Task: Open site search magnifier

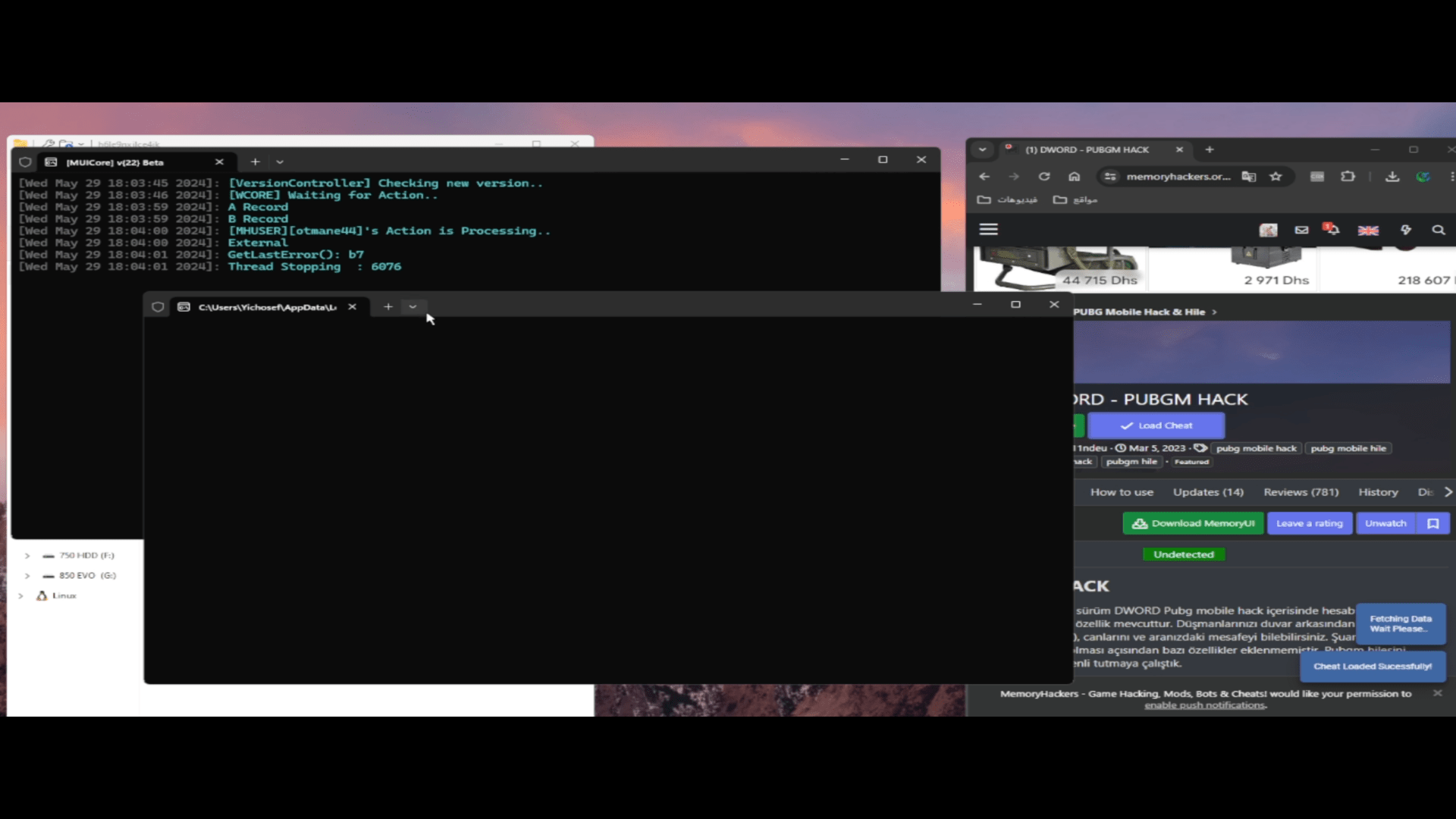Action: (x=1439, y=230)
